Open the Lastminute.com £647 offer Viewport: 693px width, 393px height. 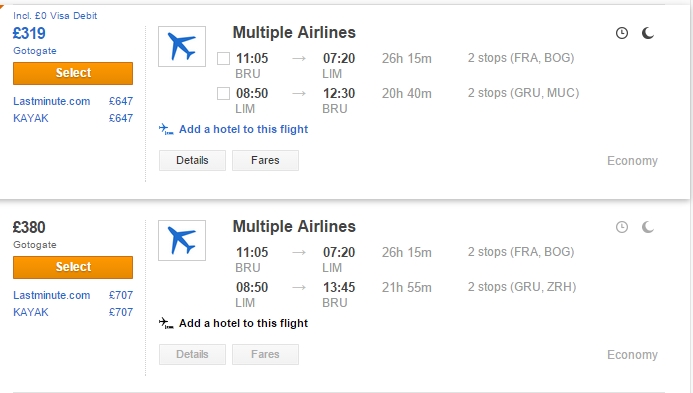click(73, 101)
